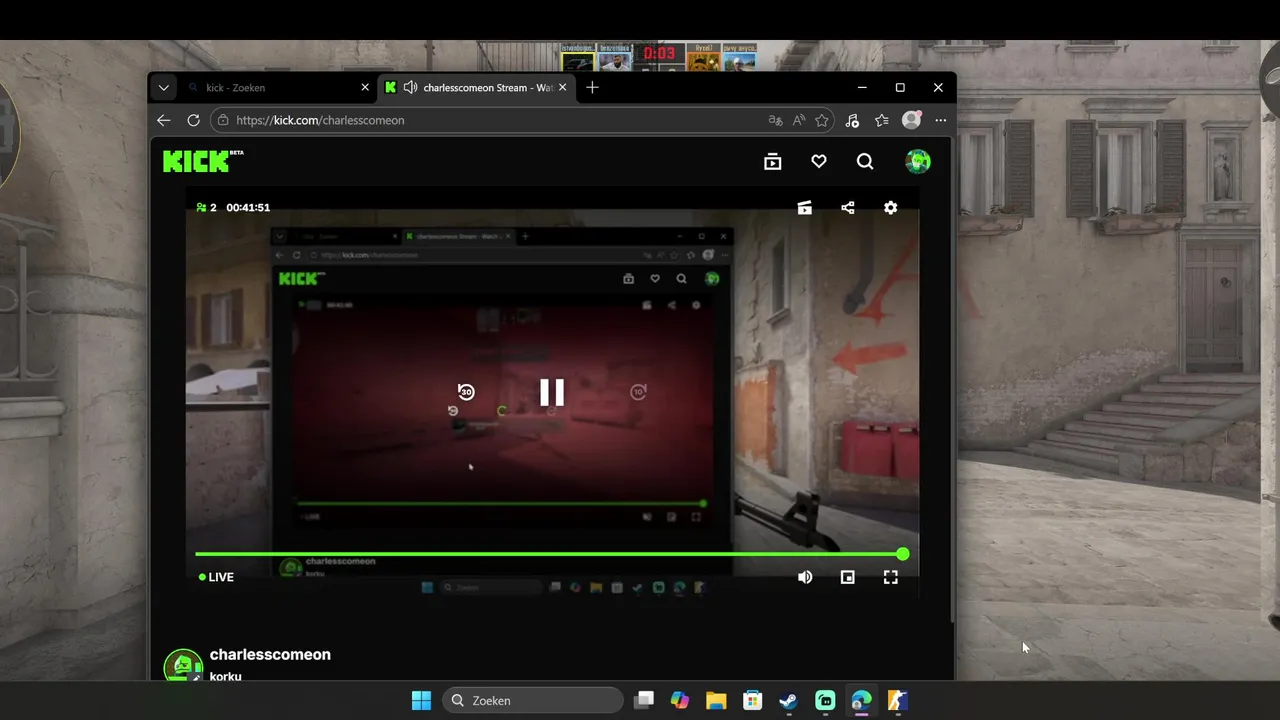This screenshot has width=1280, height=720.
Task: Open File Explorer from taskbar
Action: (716, 701)
